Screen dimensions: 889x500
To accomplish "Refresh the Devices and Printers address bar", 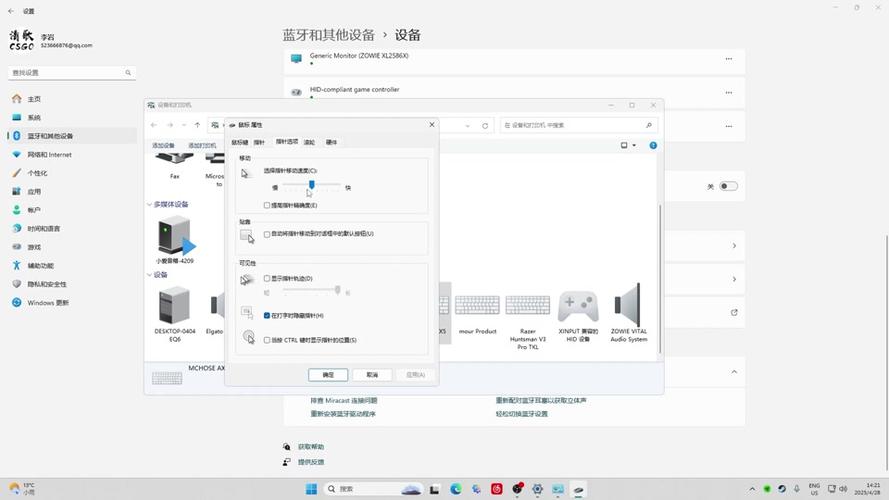I will coord(485,126).
